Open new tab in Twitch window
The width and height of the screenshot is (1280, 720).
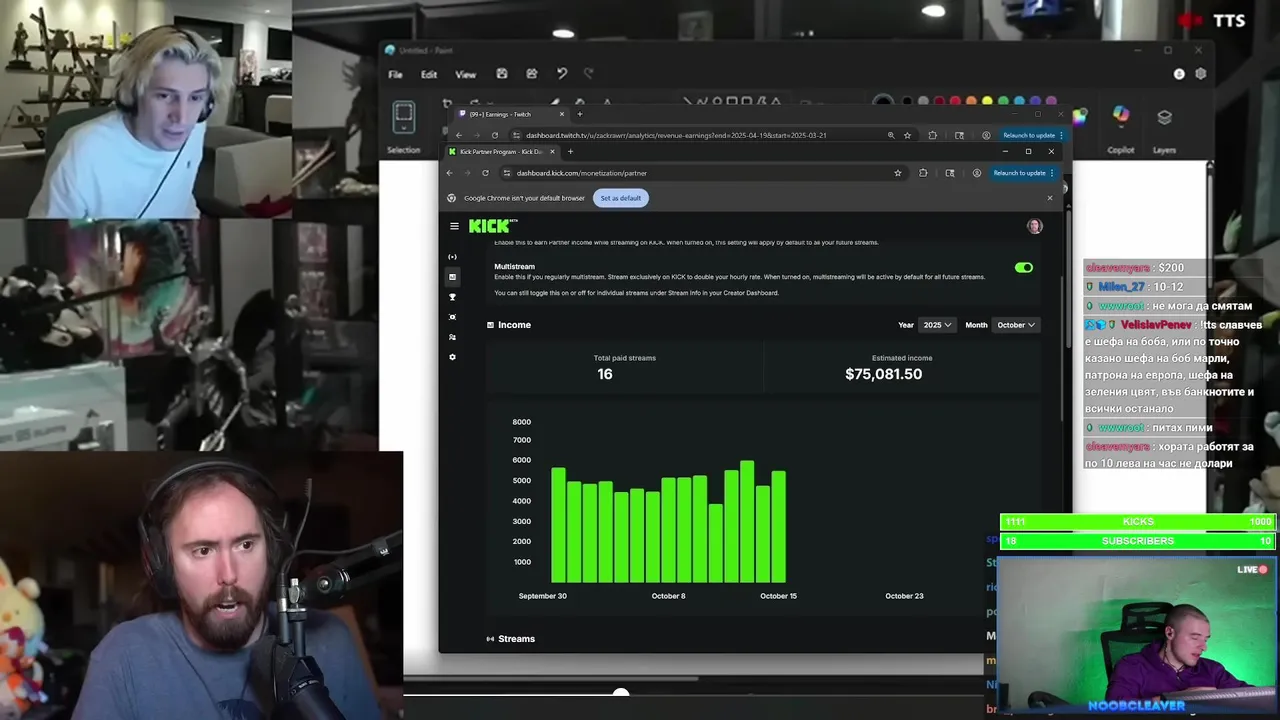579,114
